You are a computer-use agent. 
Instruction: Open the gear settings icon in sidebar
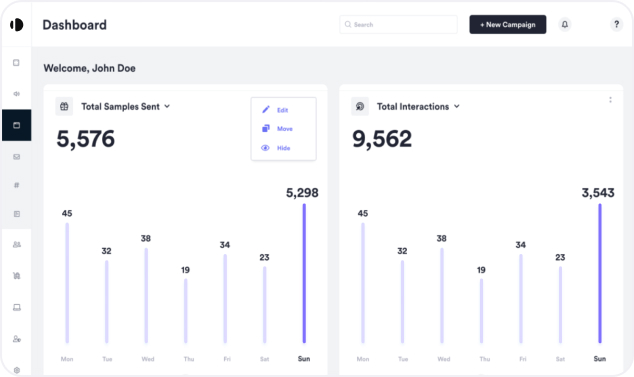(17, 370)
